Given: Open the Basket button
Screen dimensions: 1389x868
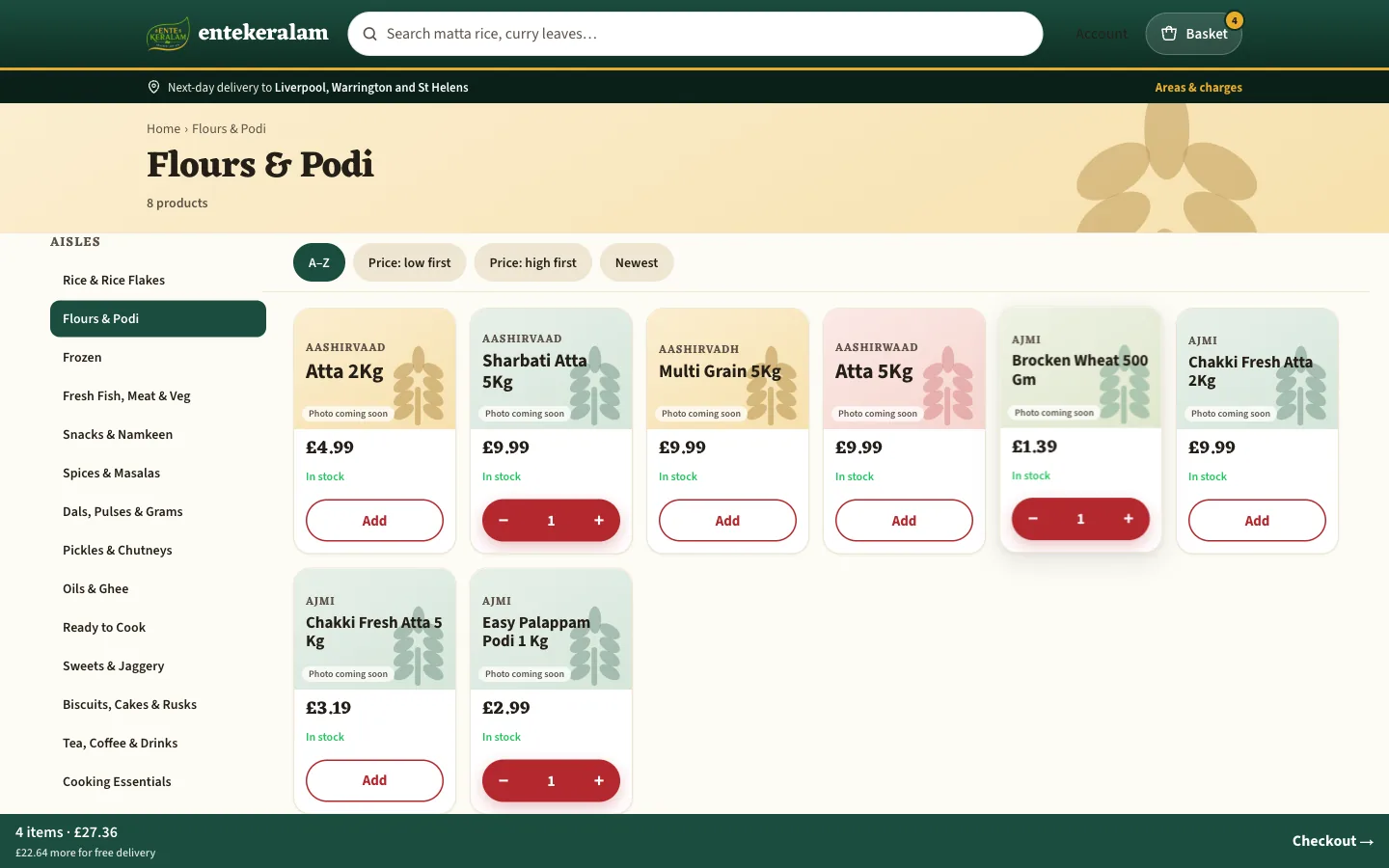Looking at the screenshot, I should point(1193,34).
